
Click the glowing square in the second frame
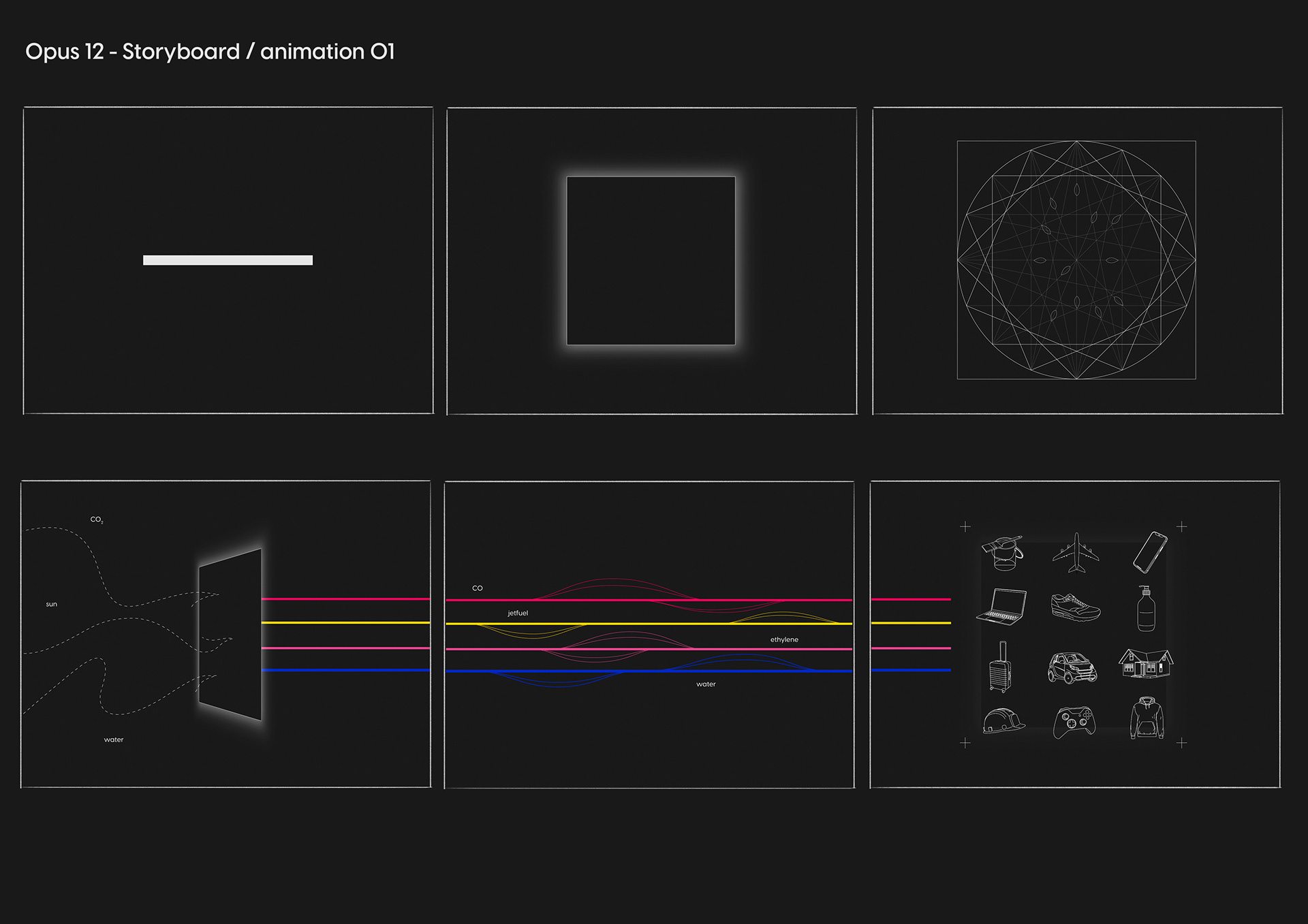(651, 261)
